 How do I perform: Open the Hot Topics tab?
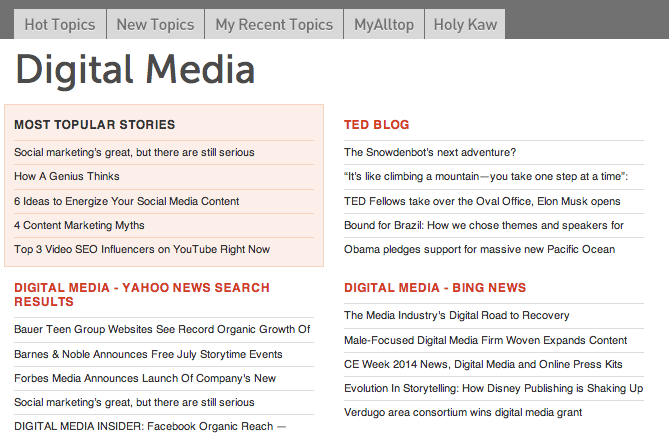60,24
